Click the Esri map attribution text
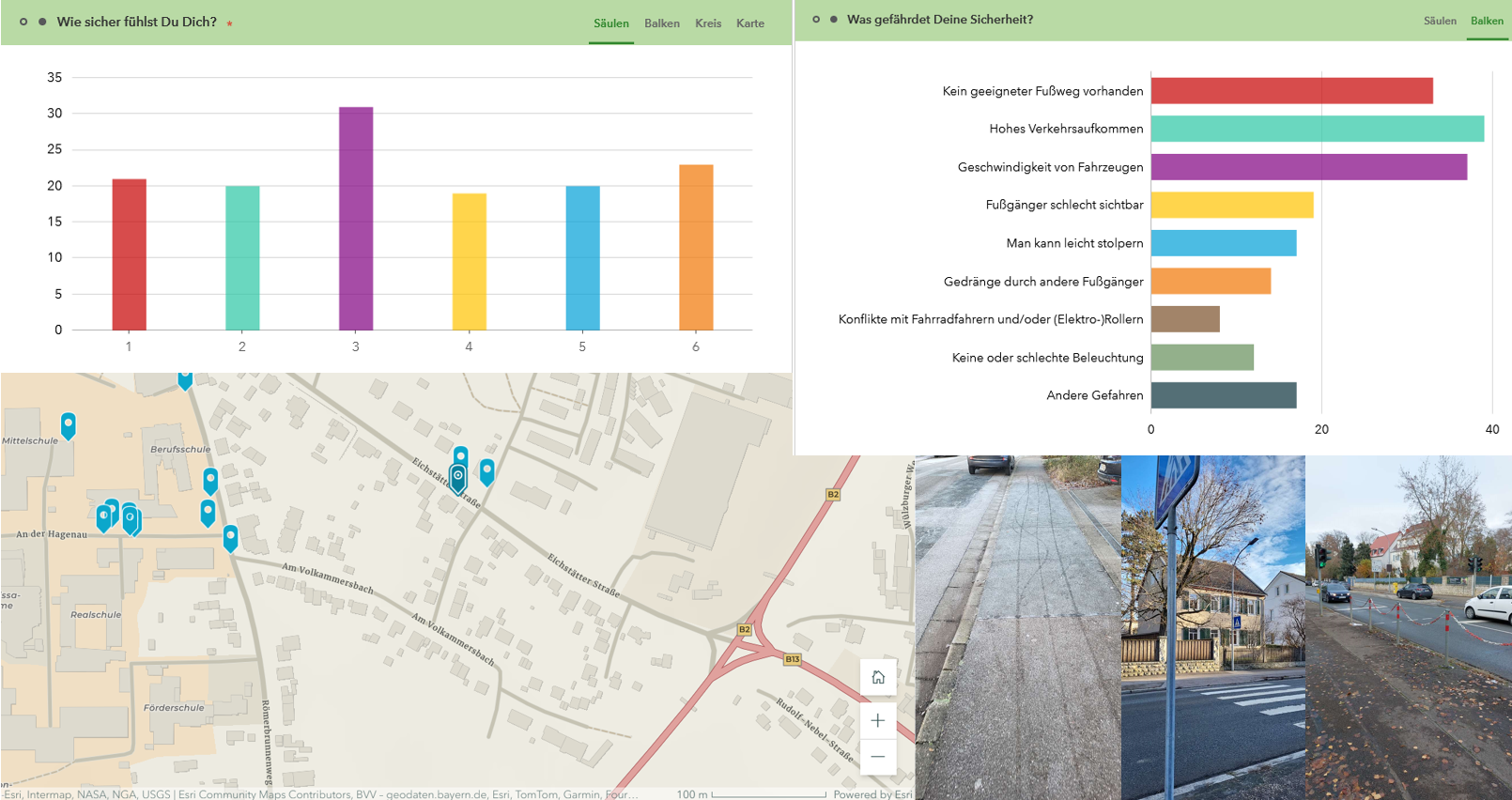The height and width of the screenshot is (800, 1512). [320, 794]
